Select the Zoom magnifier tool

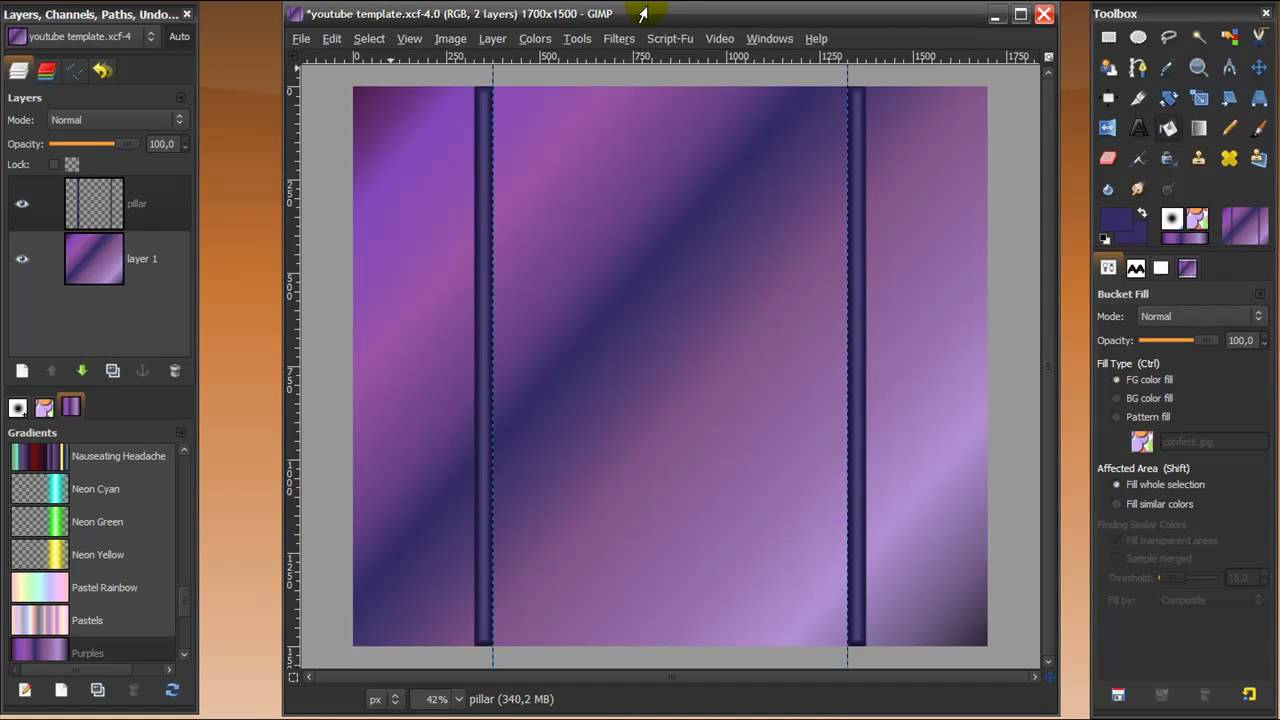tap(1199, 68)
